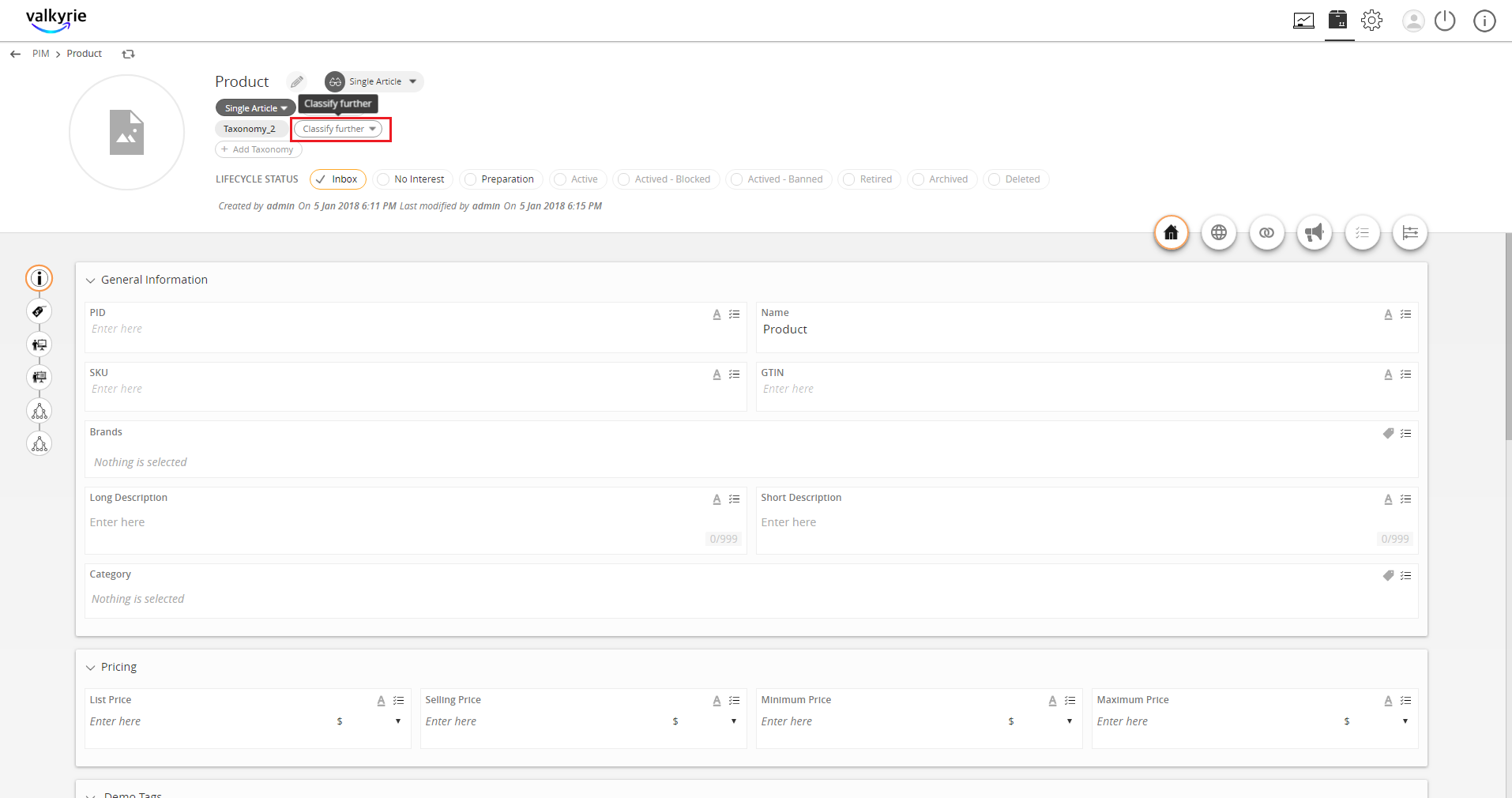Click the Long Description text format icon
The height and width of the screenshot is (798, 1512).
coord(717,499)
